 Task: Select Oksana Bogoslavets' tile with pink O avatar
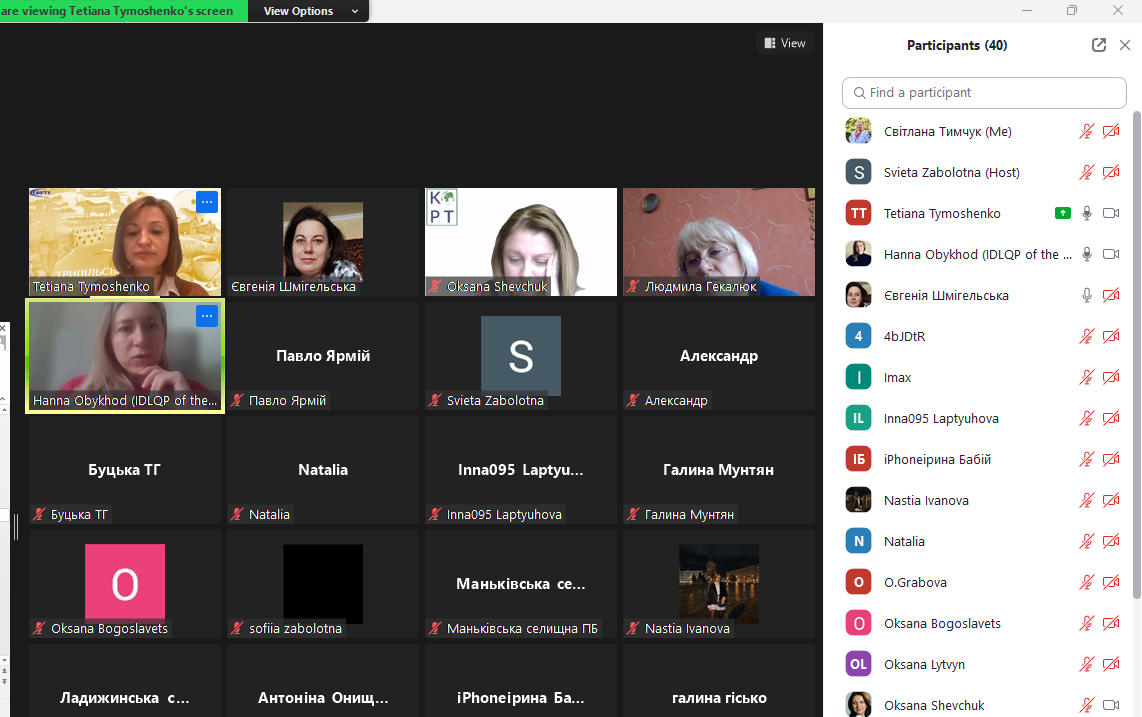tap(125, 584)
